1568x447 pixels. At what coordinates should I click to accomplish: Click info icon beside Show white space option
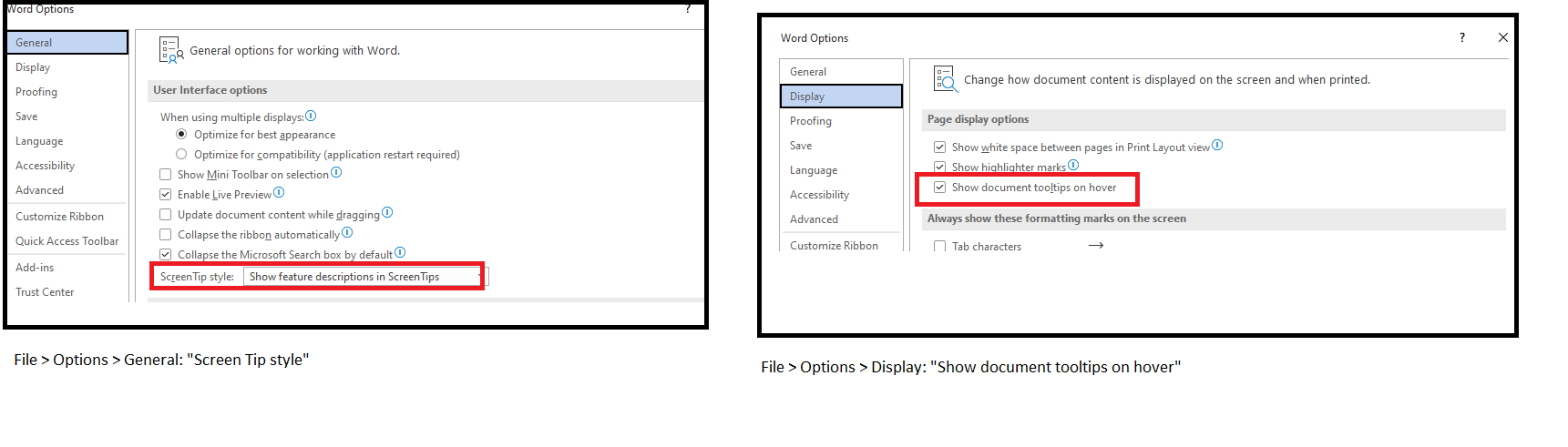tap(1217, 145)
